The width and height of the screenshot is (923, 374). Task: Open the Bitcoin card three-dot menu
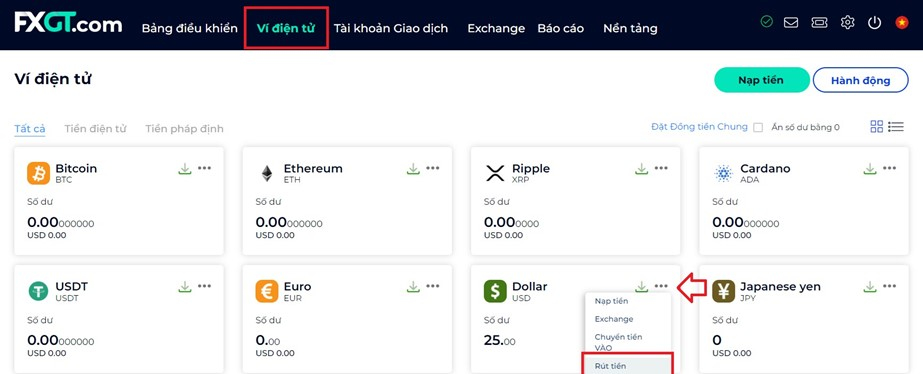[x=204, y=168]
